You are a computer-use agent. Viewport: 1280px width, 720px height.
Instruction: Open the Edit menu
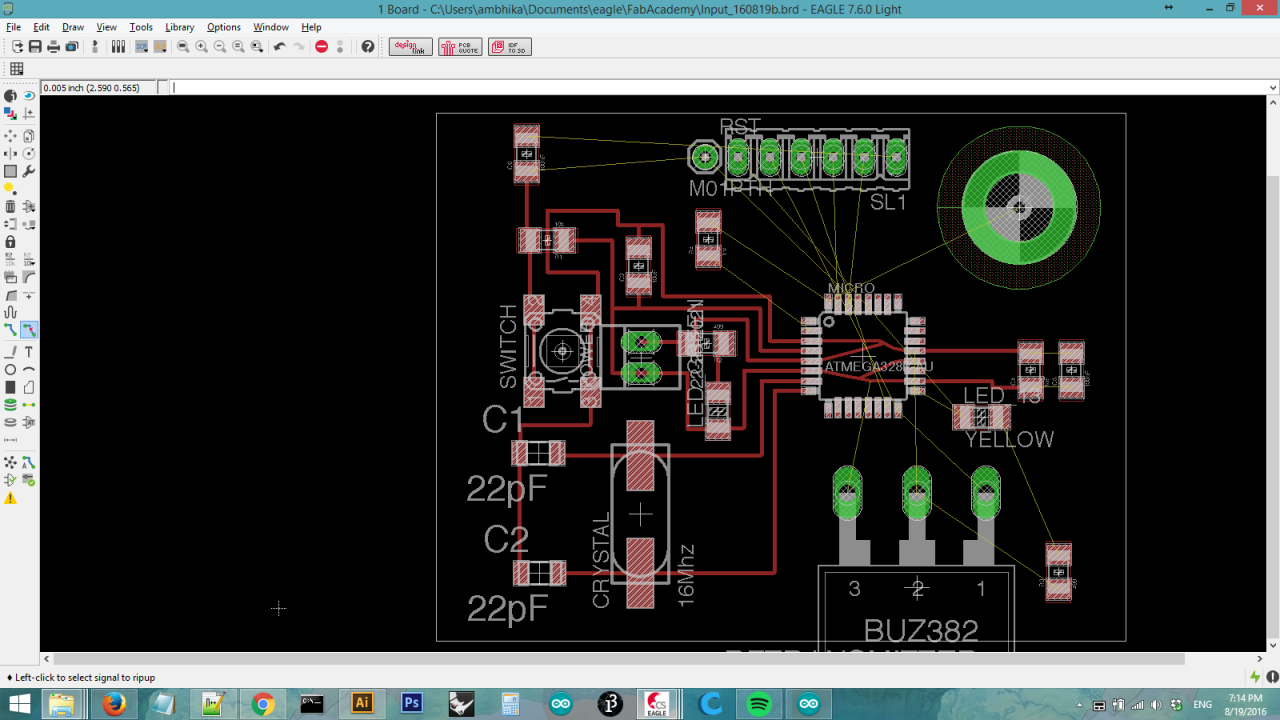[41, 27]
